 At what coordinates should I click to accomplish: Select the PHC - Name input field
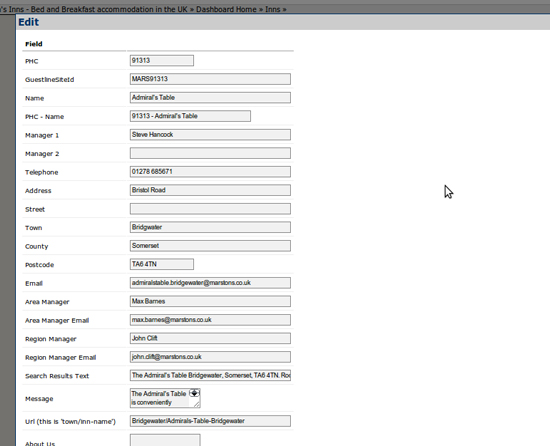190,116
